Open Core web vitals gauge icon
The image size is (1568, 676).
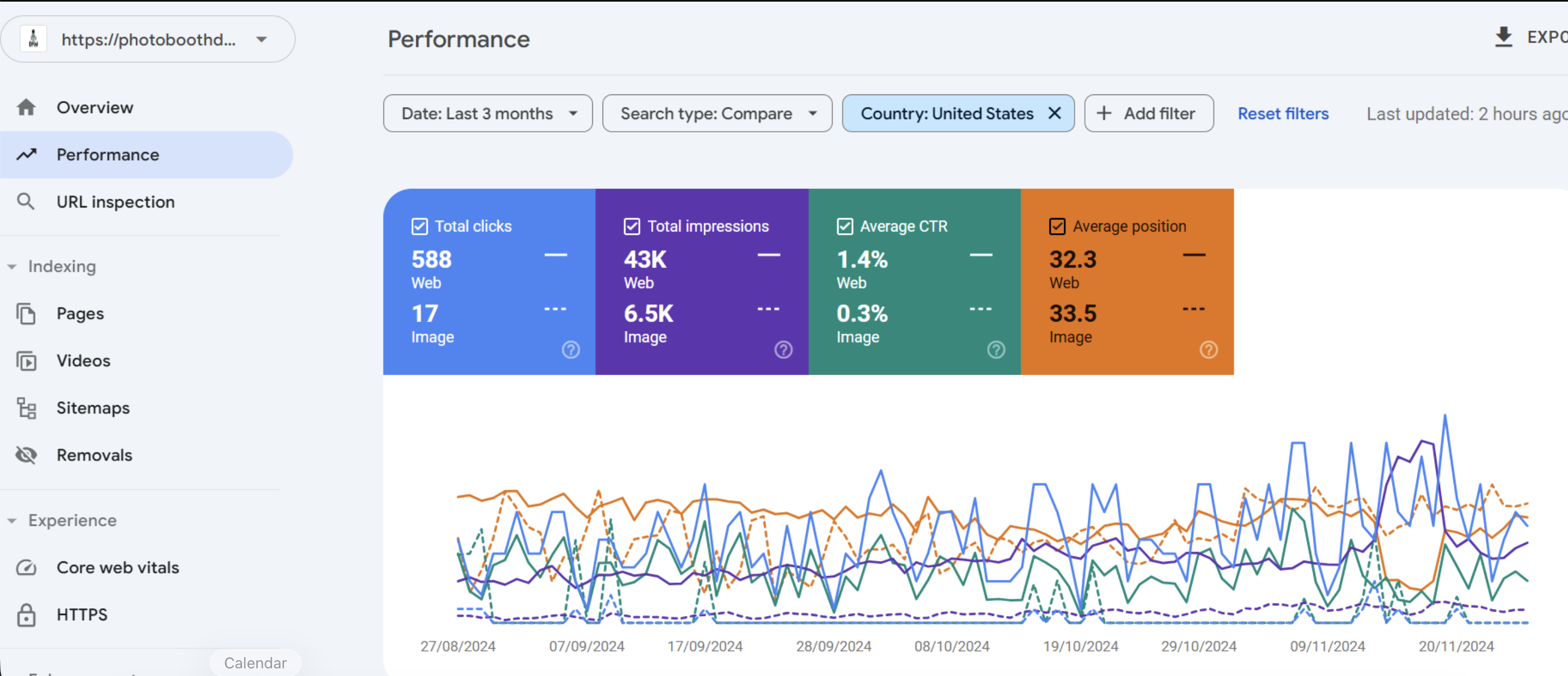coord(26,567)
